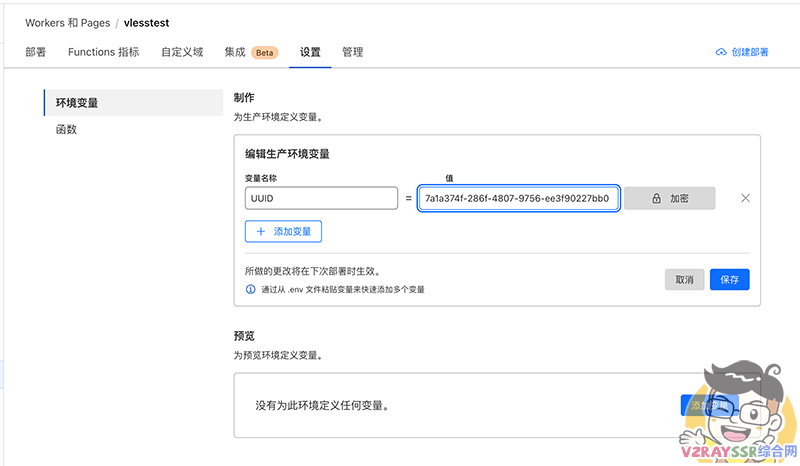
Task: Click the info icon beside .env hint
Action: pos(250,289)
